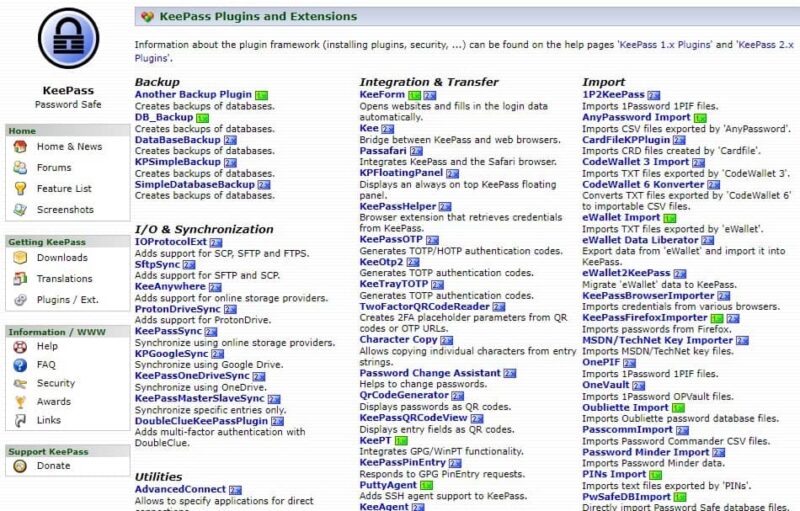Open the Downloads page

62,258
